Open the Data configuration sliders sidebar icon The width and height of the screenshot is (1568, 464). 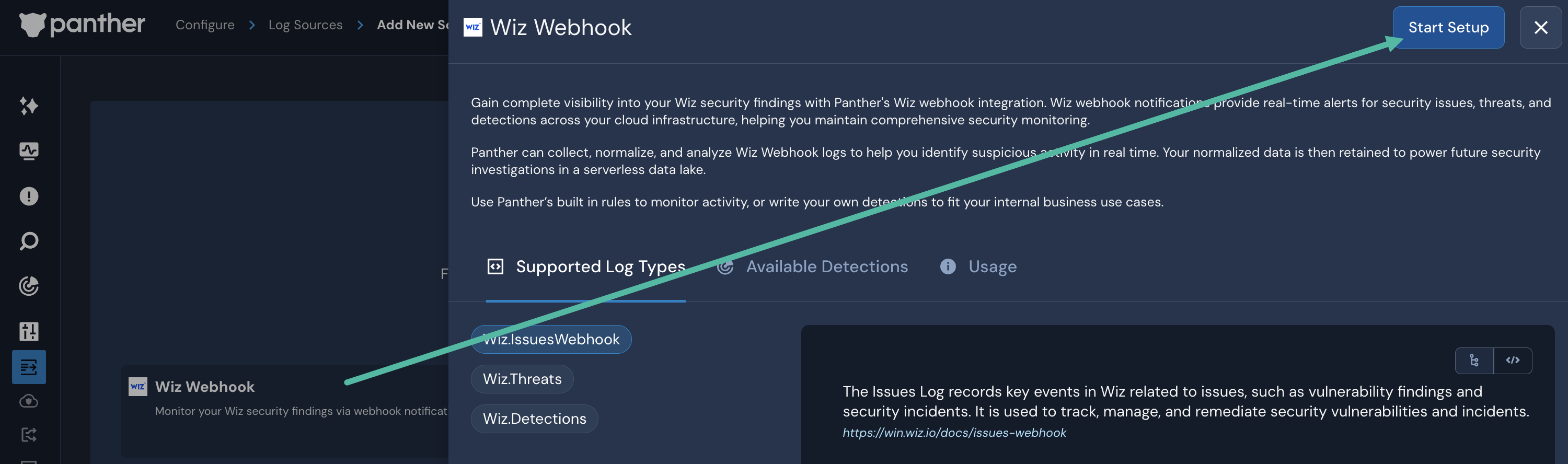pos(29,331)
